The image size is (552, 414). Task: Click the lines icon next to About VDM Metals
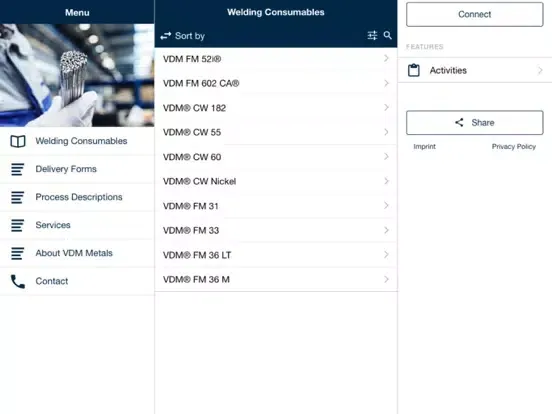(x=17, y=253)
